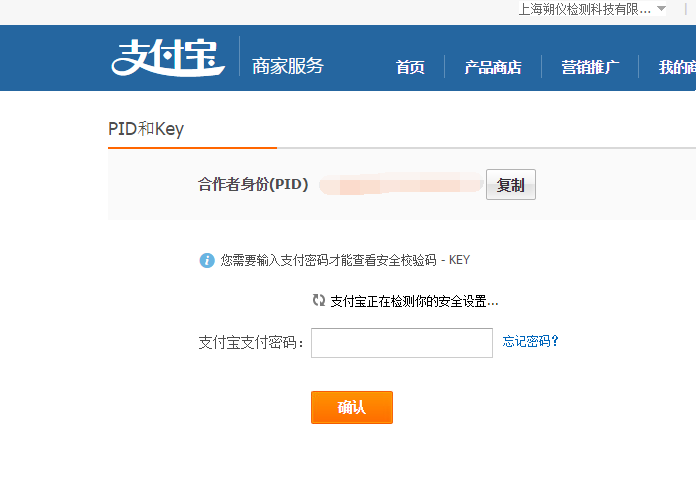Click the refresh spinner icon near security check
696x481 pixels.
click(x=319, y=300)
